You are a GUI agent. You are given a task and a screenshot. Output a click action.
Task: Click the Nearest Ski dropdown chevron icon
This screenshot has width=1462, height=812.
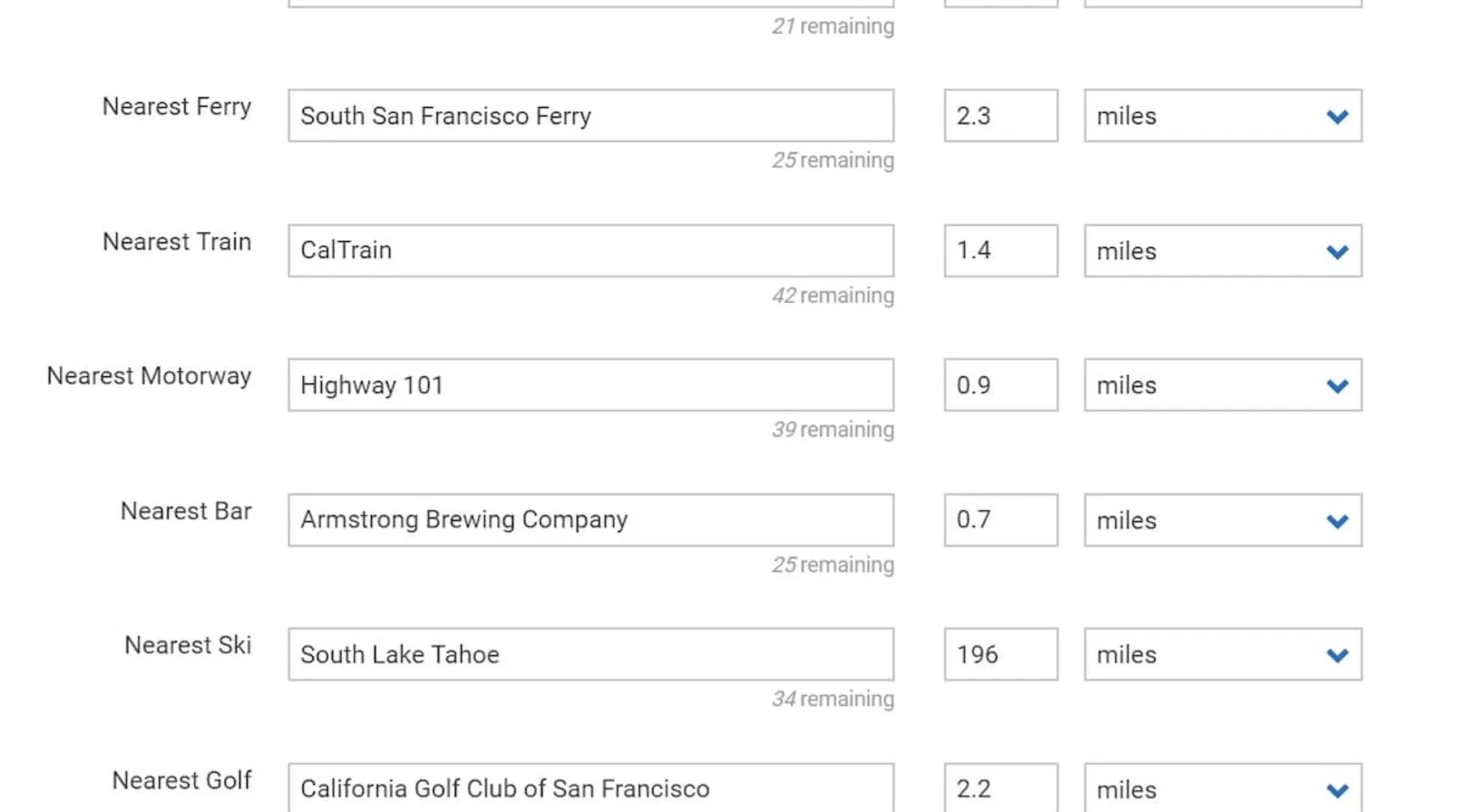pyautogui.click(x=1337, y=655)
